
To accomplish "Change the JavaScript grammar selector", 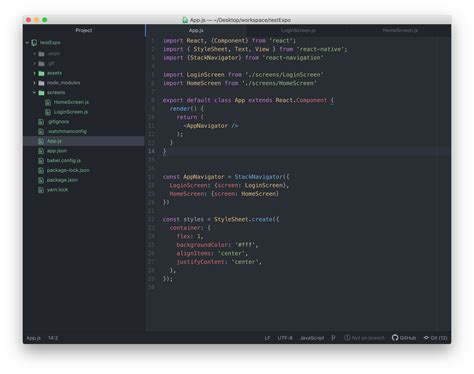I will pos(312,338).
